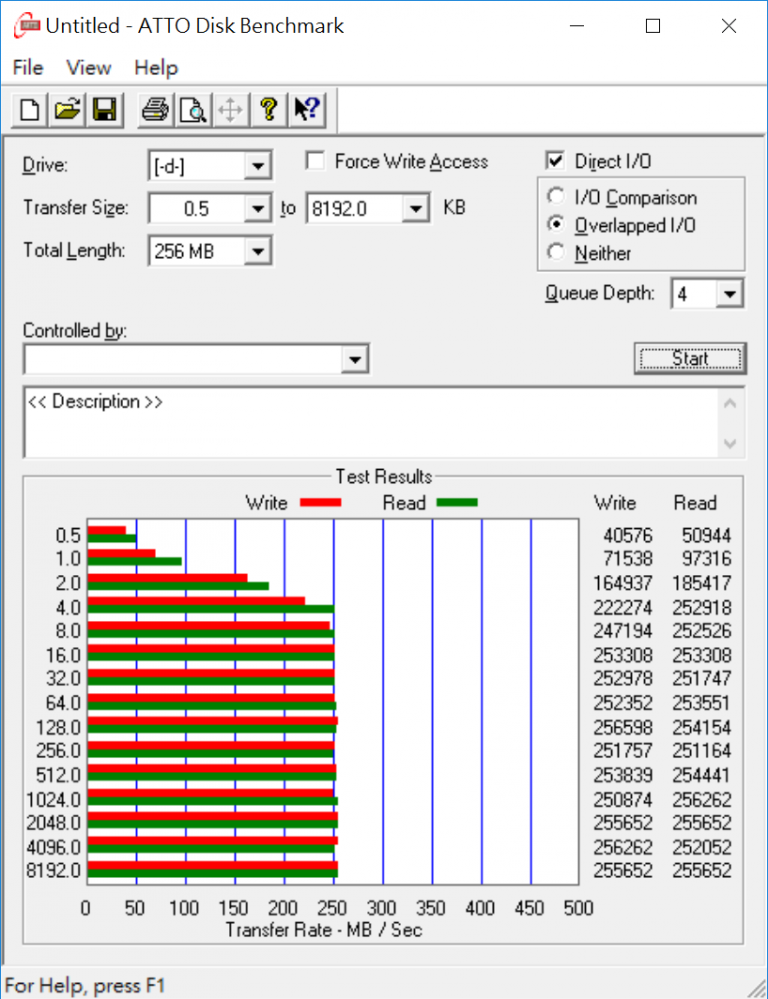The height and width of the screenshot is (999, 768).
Task: Click the 'Test Results' group heading
Action: (384, 477)
